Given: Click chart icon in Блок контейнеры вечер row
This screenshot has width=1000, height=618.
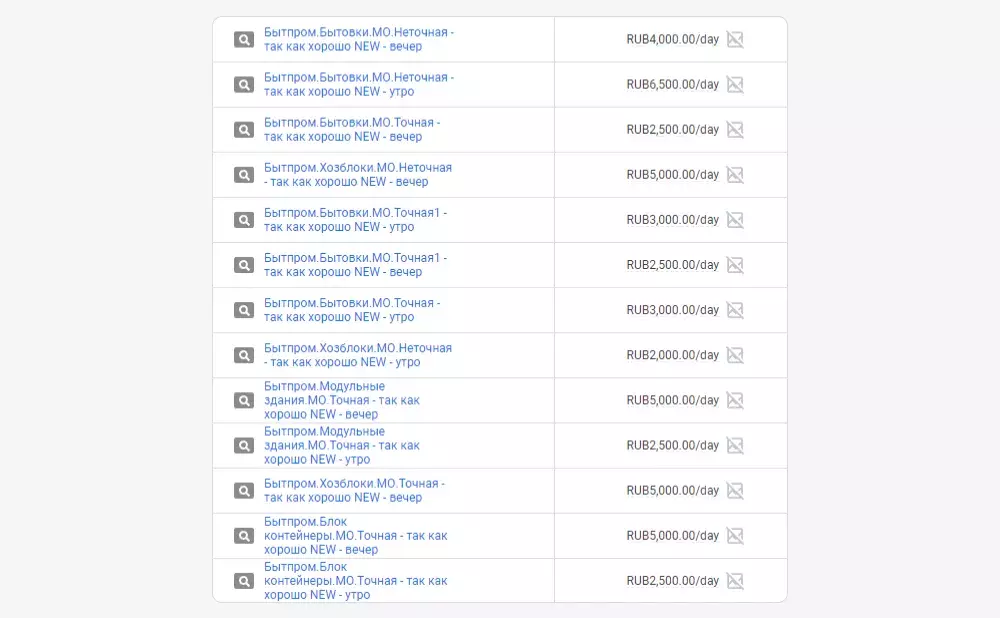Looking at the screenshot, I should tap(735, 536).
